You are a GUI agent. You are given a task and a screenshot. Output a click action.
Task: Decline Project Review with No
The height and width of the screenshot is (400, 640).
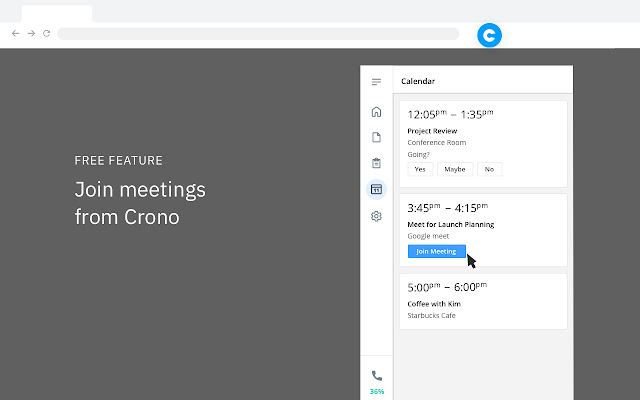[489, 169]
